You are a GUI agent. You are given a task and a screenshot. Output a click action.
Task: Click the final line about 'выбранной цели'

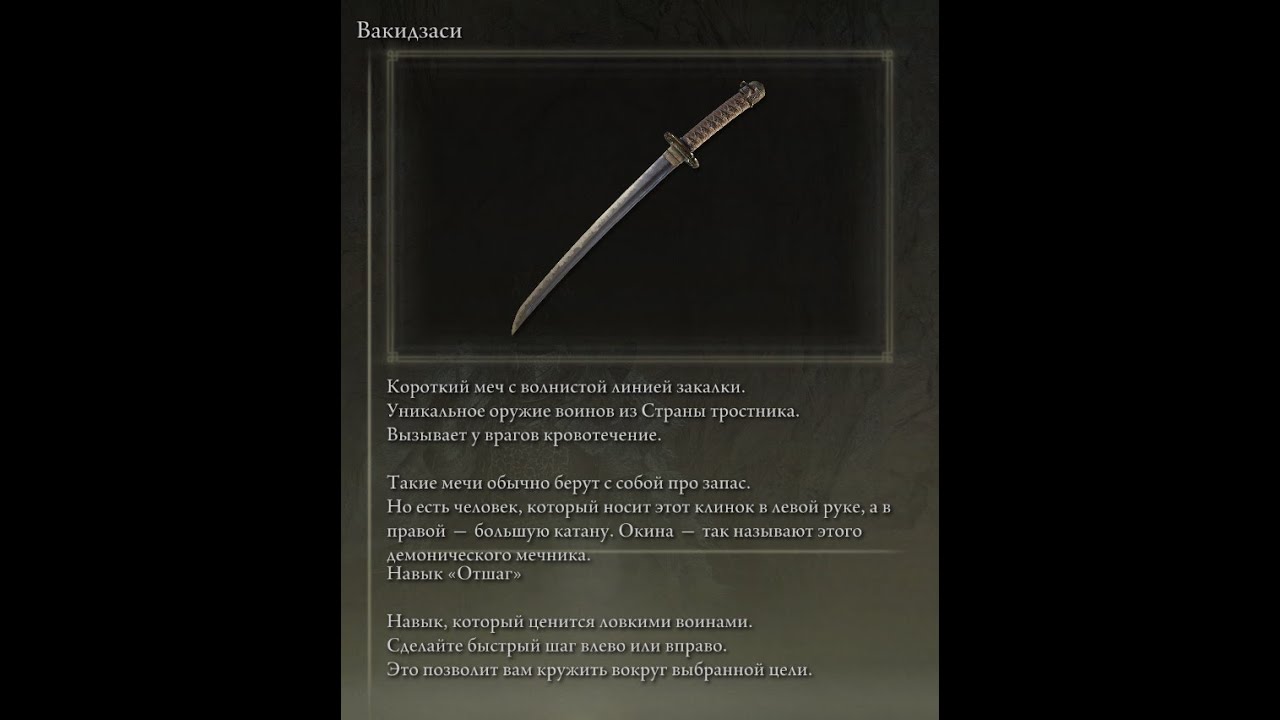(599, 670)
